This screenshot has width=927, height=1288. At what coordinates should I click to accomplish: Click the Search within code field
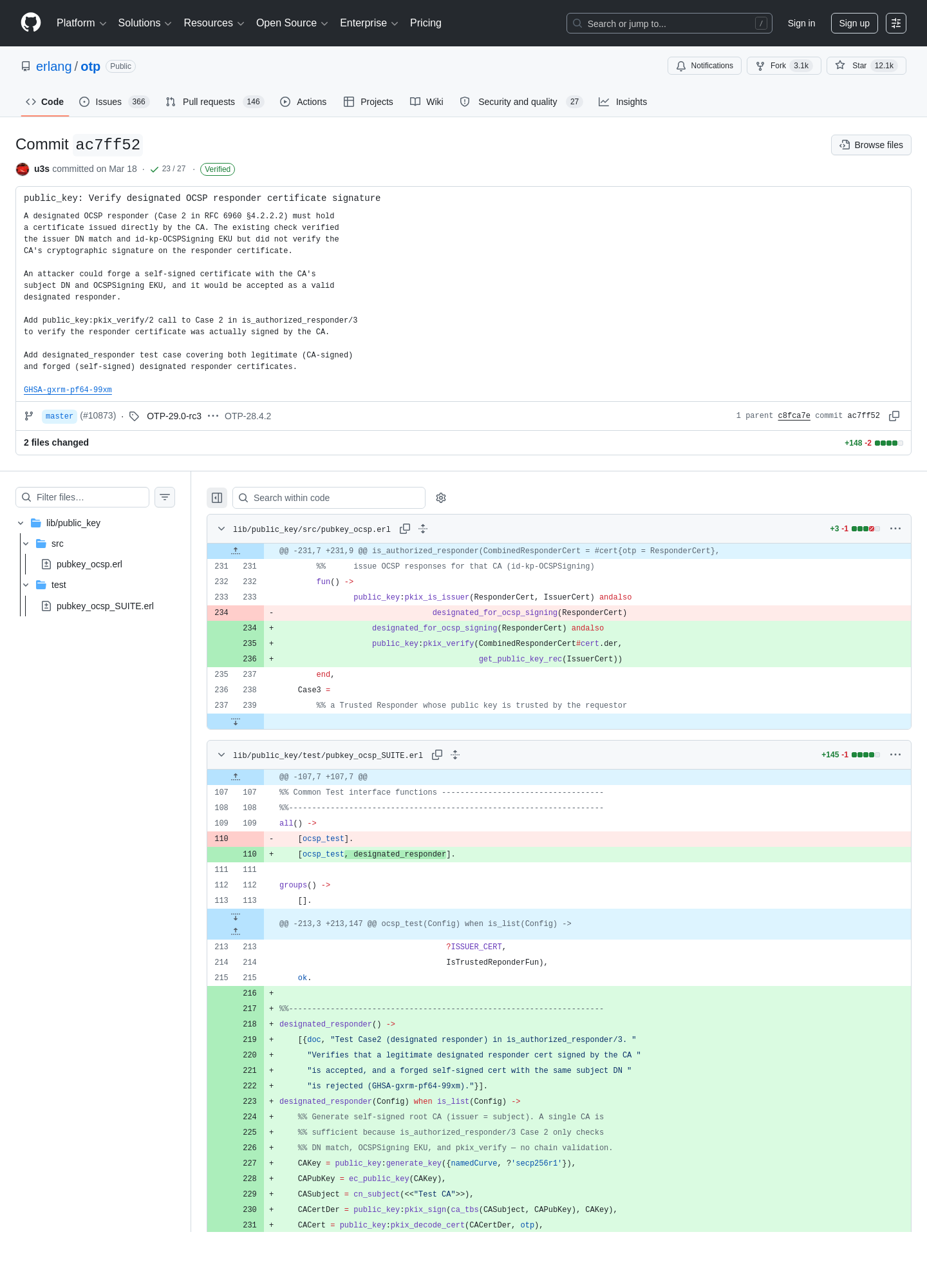pyautogui.click(x=329, y=498)
